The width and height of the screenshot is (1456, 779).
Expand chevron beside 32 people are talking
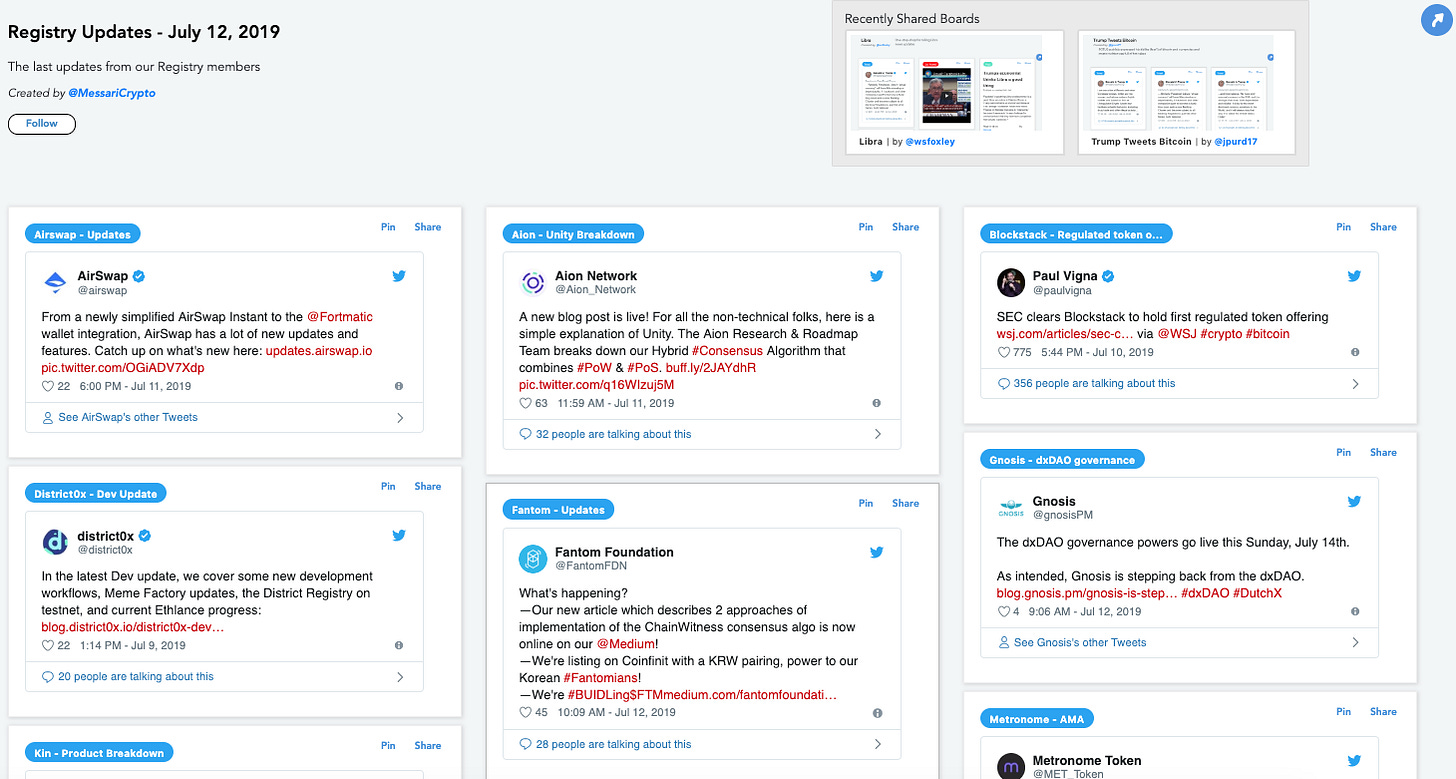878,434
